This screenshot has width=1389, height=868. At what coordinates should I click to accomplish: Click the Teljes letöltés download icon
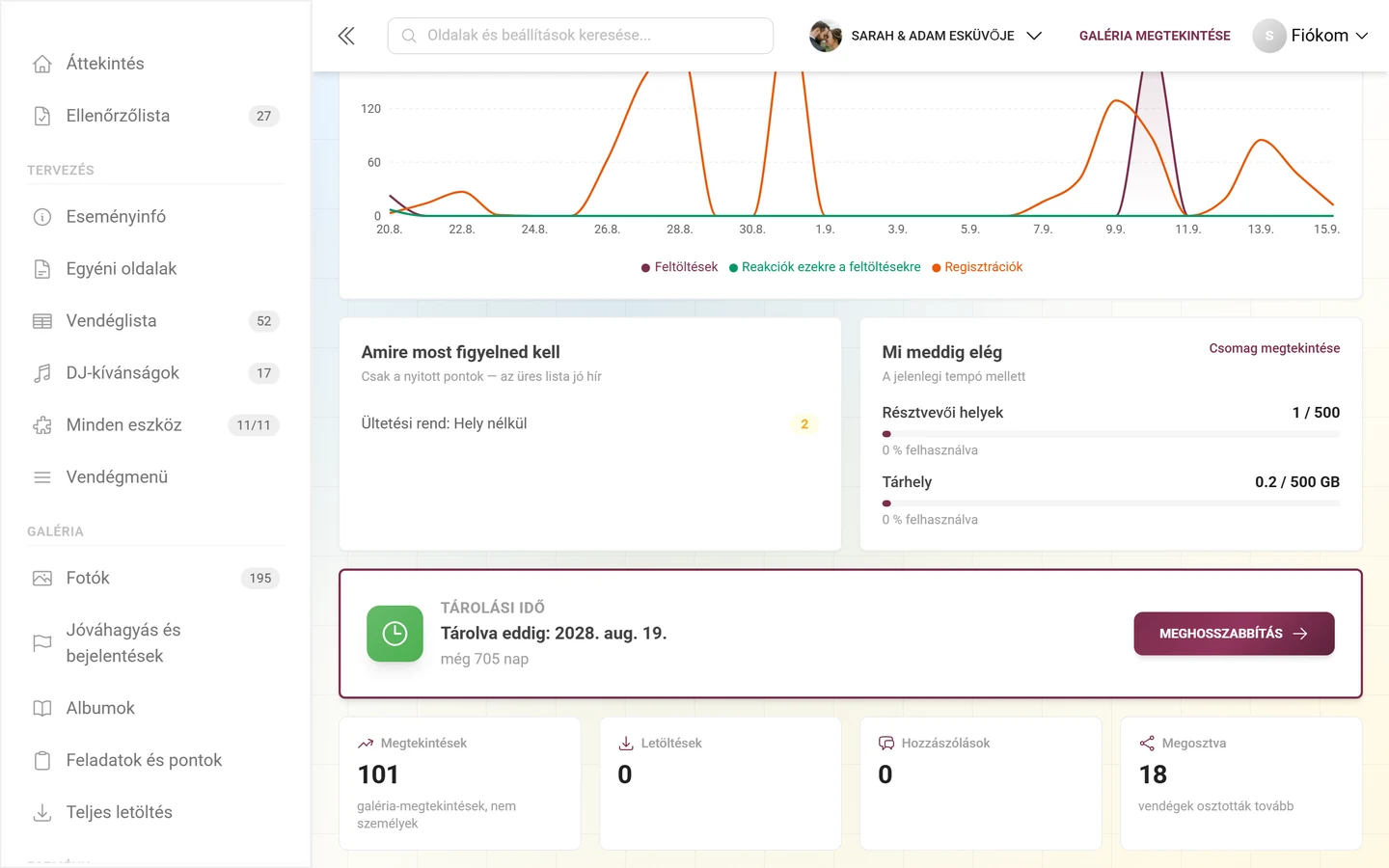(x=42, y=813)
